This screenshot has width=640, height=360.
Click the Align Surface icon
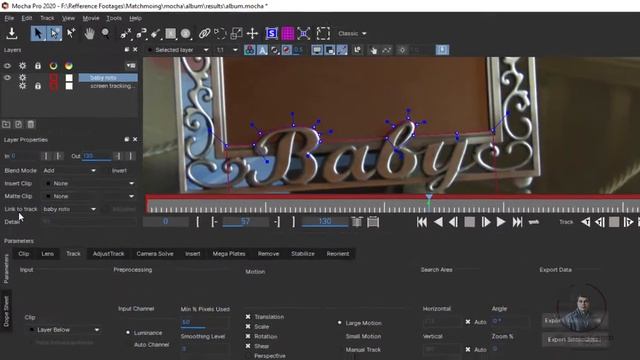point(304,33)
